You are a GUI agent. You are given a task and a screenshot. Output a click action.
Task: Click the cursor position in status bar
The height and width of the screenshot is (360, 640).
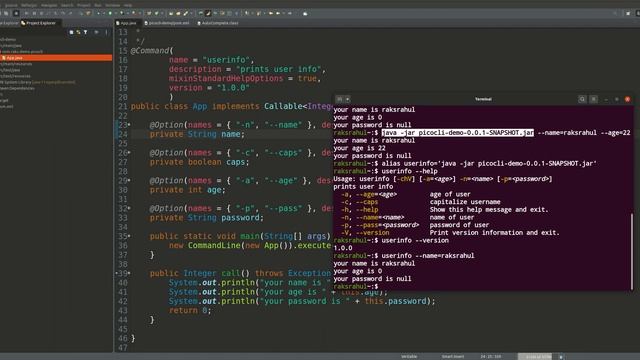(x=491, y=356)
